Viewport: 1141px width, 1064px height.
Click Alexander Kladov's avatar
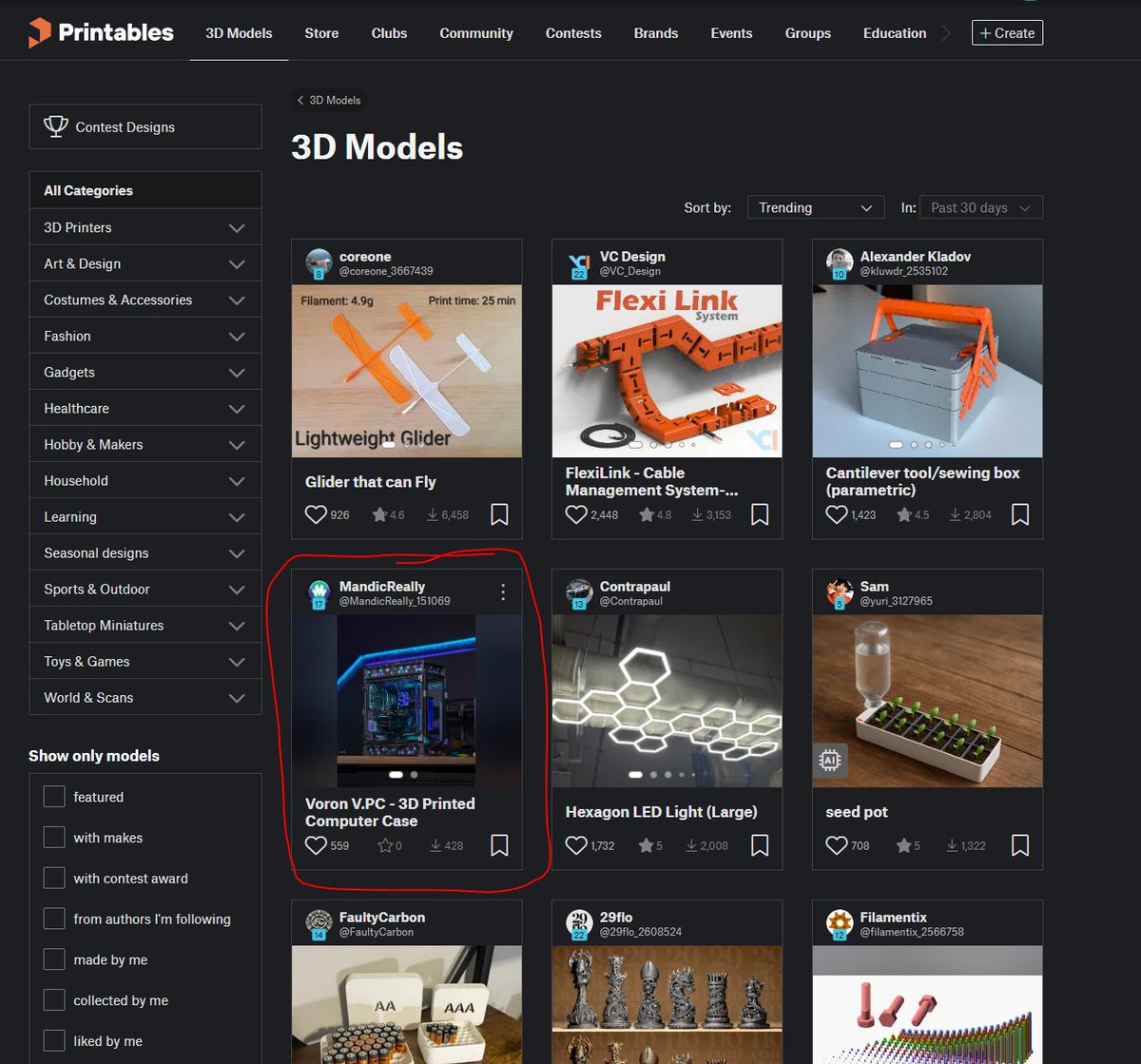coord(840,262)
